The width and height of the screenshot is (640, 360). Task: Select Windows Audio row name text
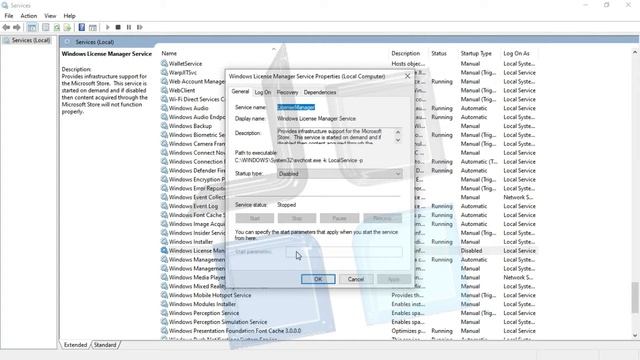(x=189, y=108)
